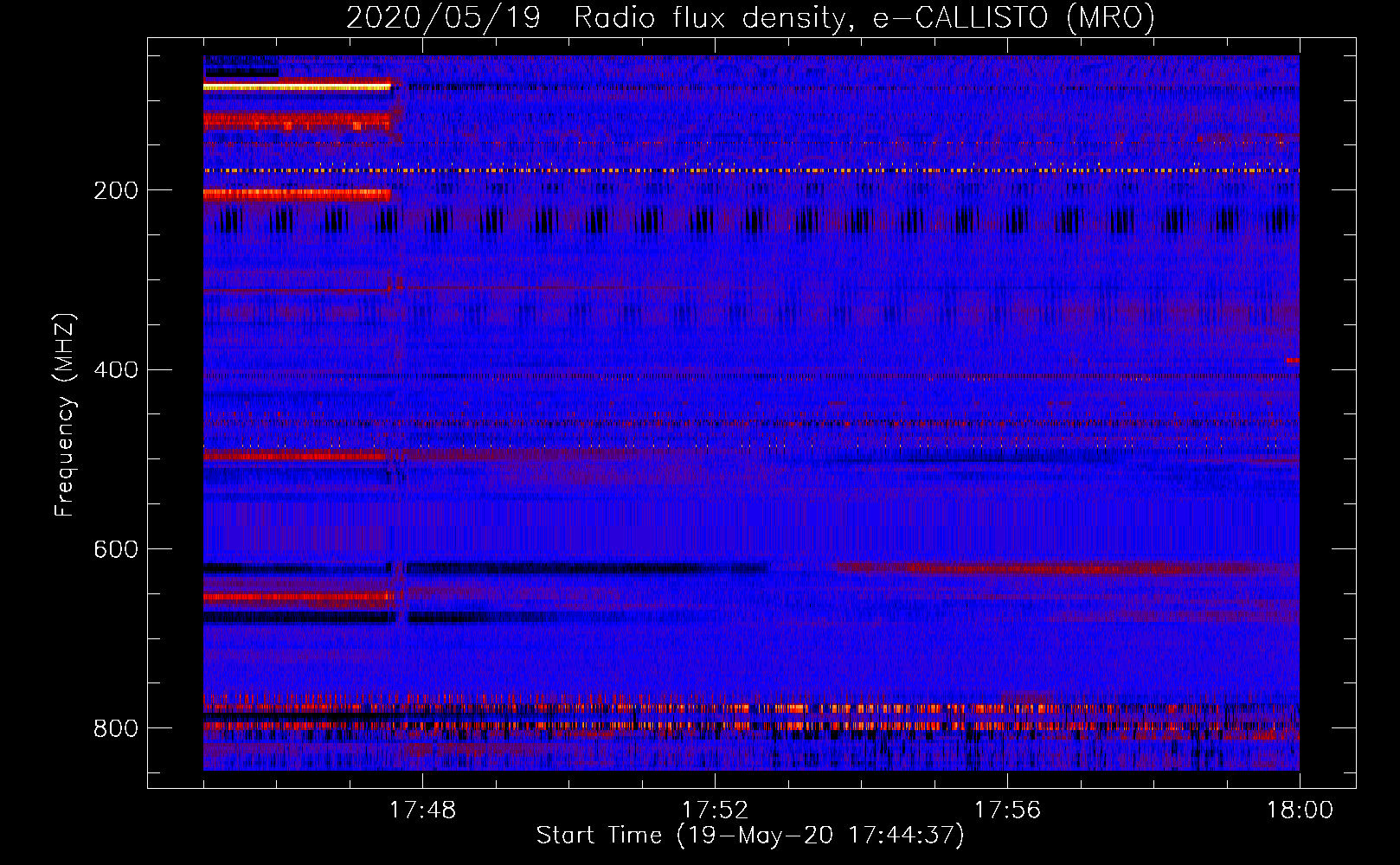Click the 17:52 time tick label
This screenshot has width=1400, height=865.
tap(715, 810)
